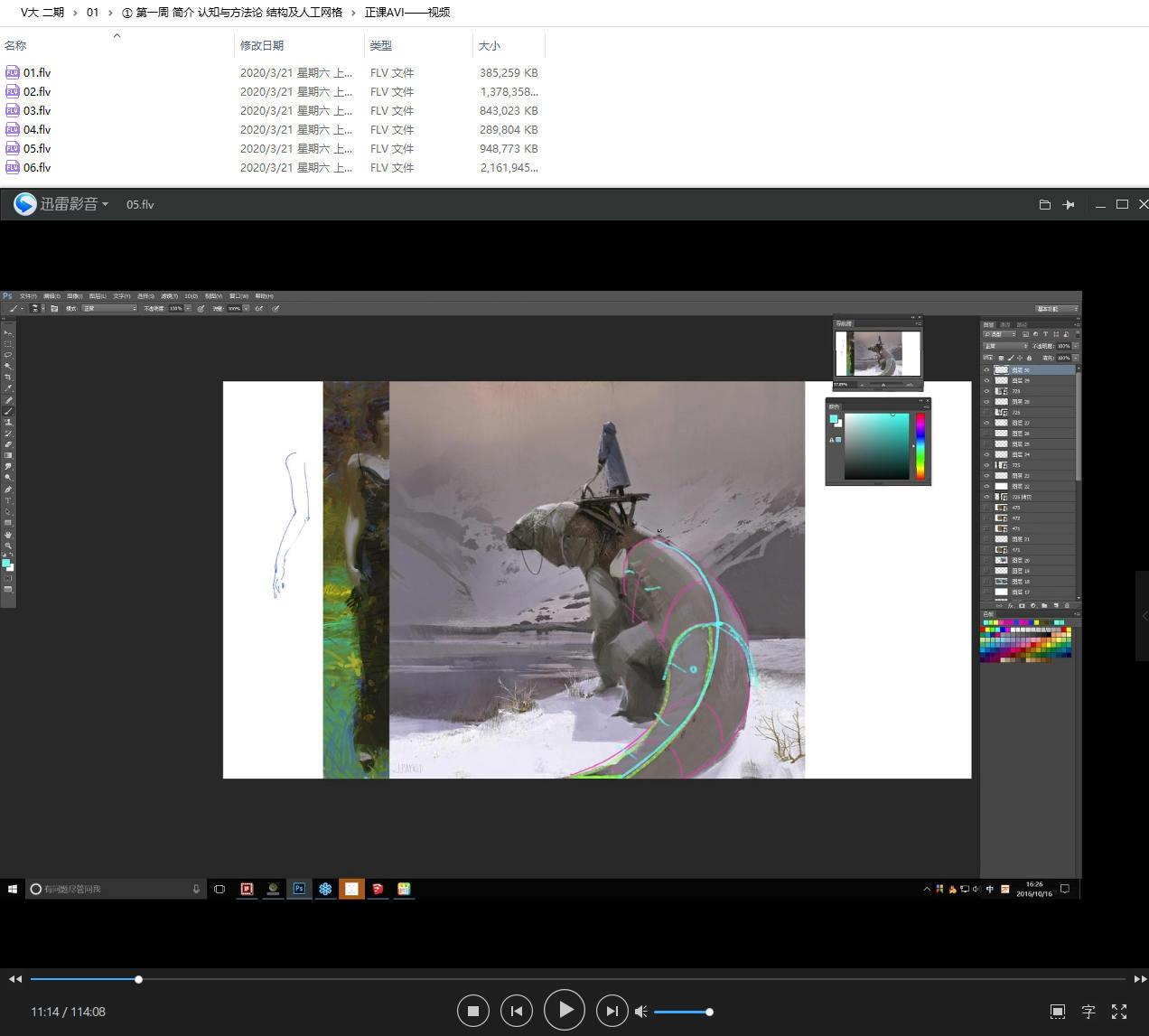
Task: Open the 迅雷影音 main menu dropdown
Action: tap(69, 204)
